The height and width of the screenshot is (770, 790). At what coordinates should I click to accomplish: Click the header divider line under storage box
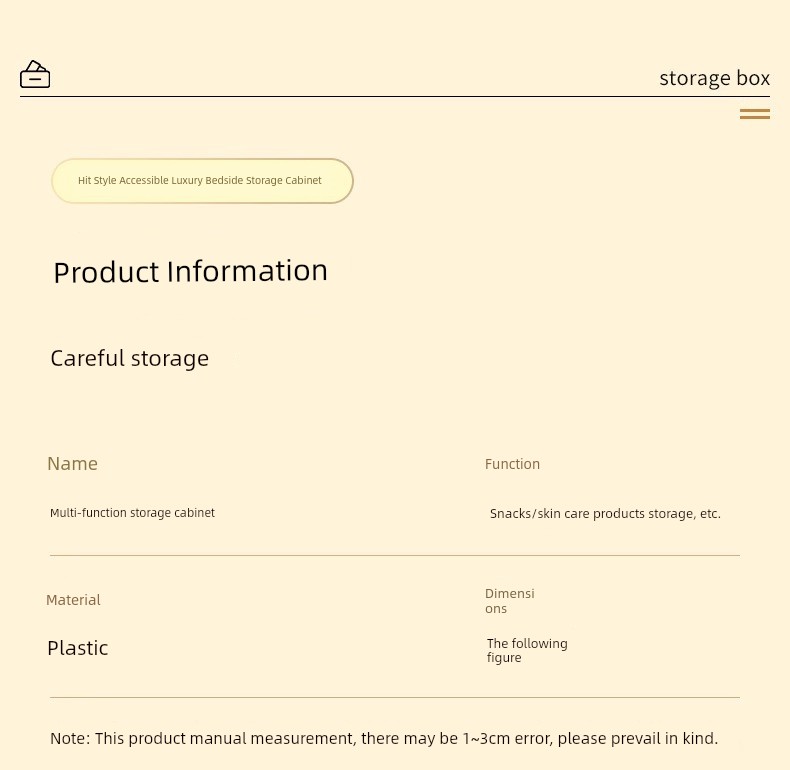pyautogui.click(x=395, y=96)
